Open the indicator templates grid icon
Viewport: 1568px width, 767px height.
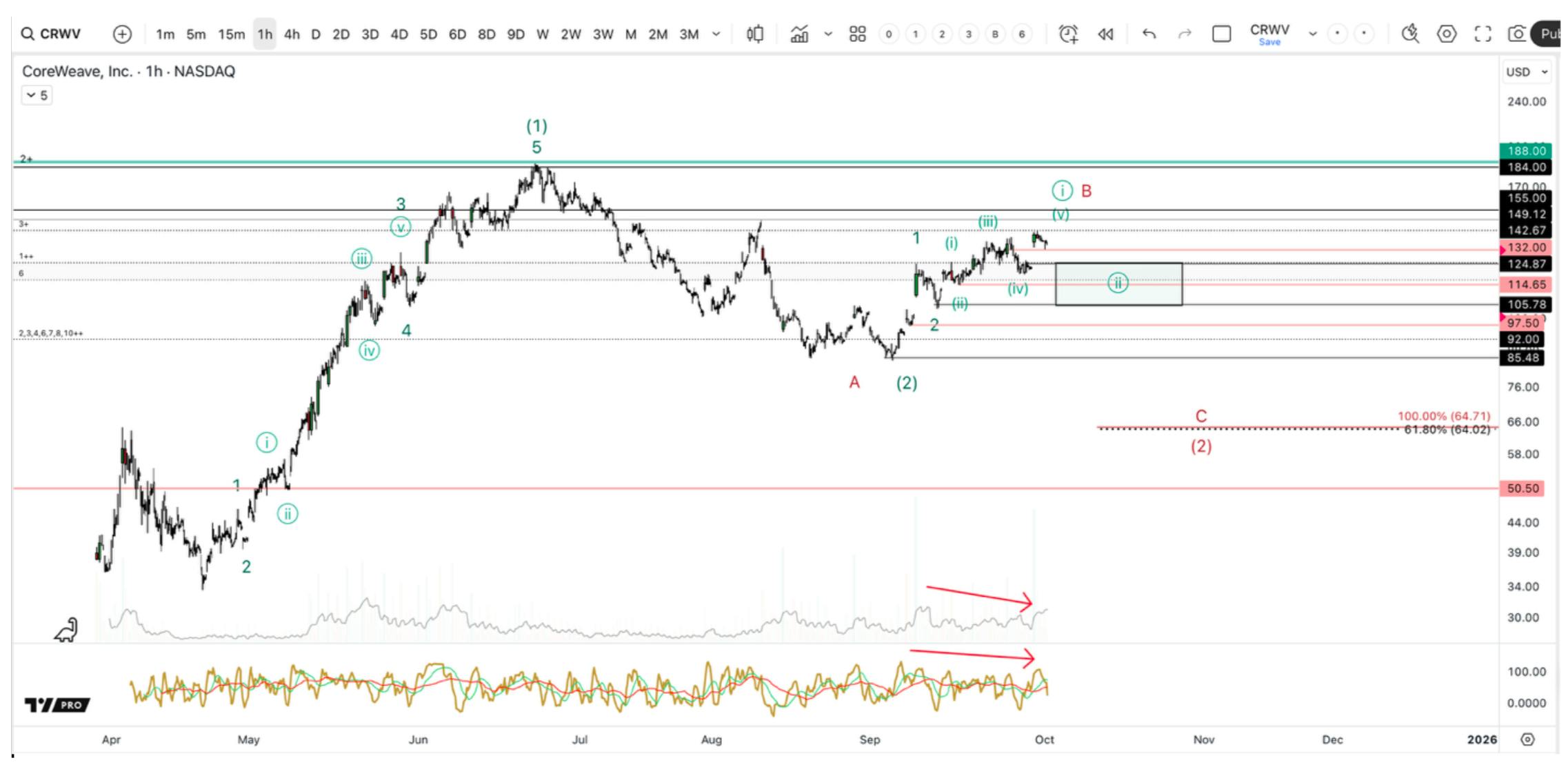857,34
